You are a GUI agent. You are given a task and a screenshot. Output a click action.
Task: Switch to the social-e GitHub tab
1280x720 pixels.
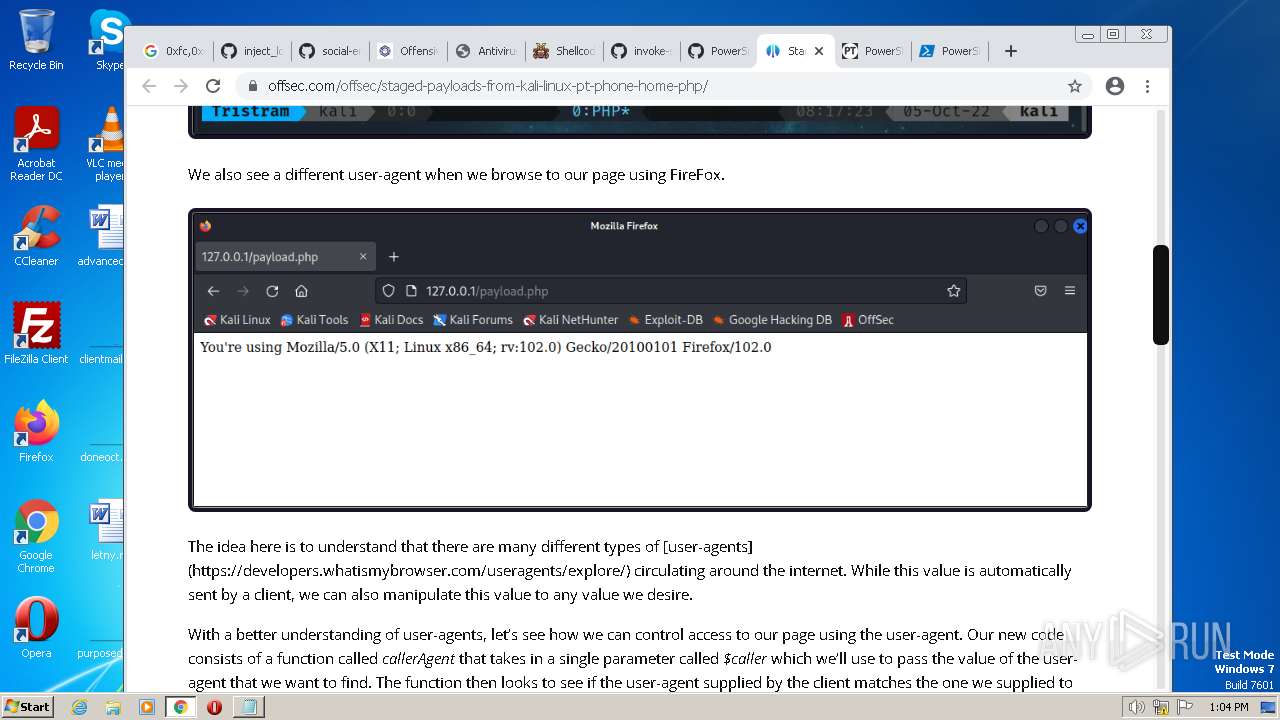pos(329,51)
